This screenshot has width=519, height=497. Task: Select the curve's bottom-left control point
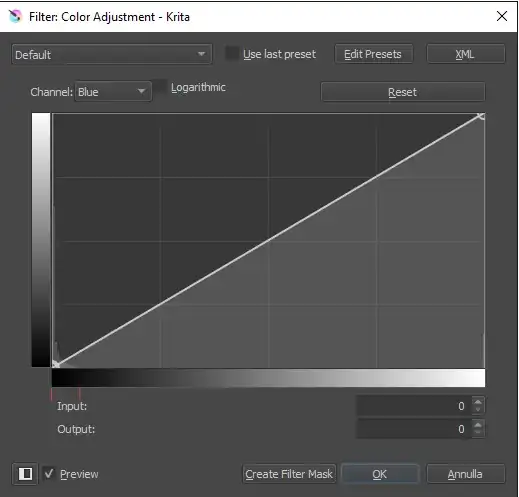(x=55, y=364)
